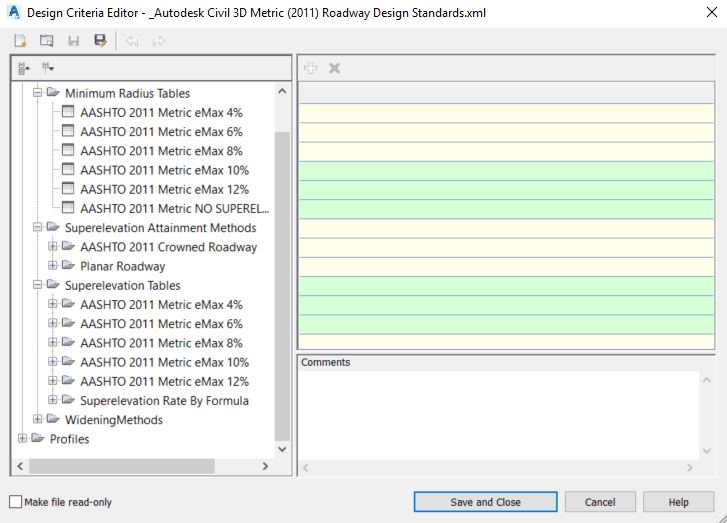Image resolution: width=727 pixels, height=523 pixels.
Task: Click the Planar Roadway folder icon
Action: pyautogui.click(x=68, y=265)
